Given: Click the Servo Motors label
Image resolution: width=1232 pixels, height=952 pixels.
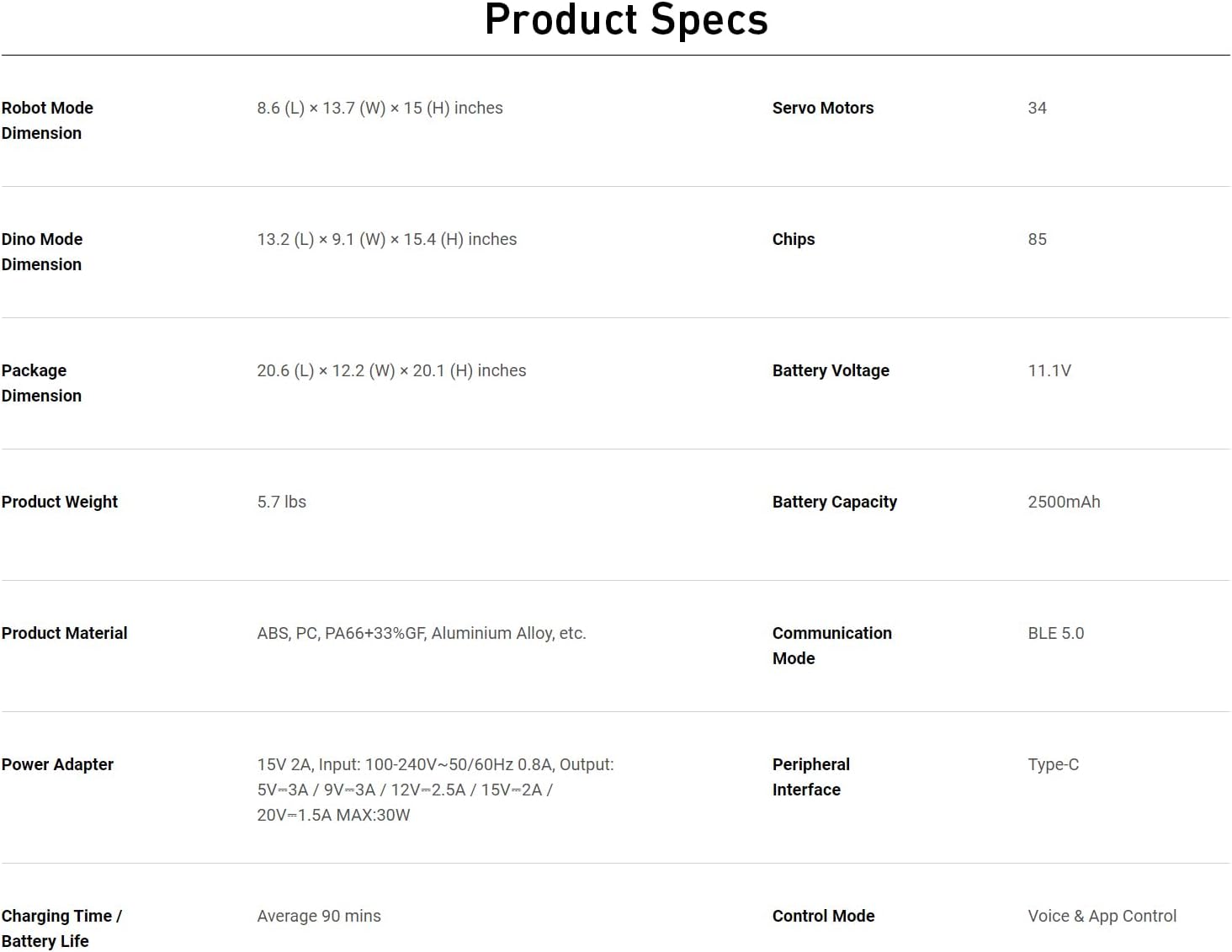Looking at the screenshot, I should coord(822,108).
